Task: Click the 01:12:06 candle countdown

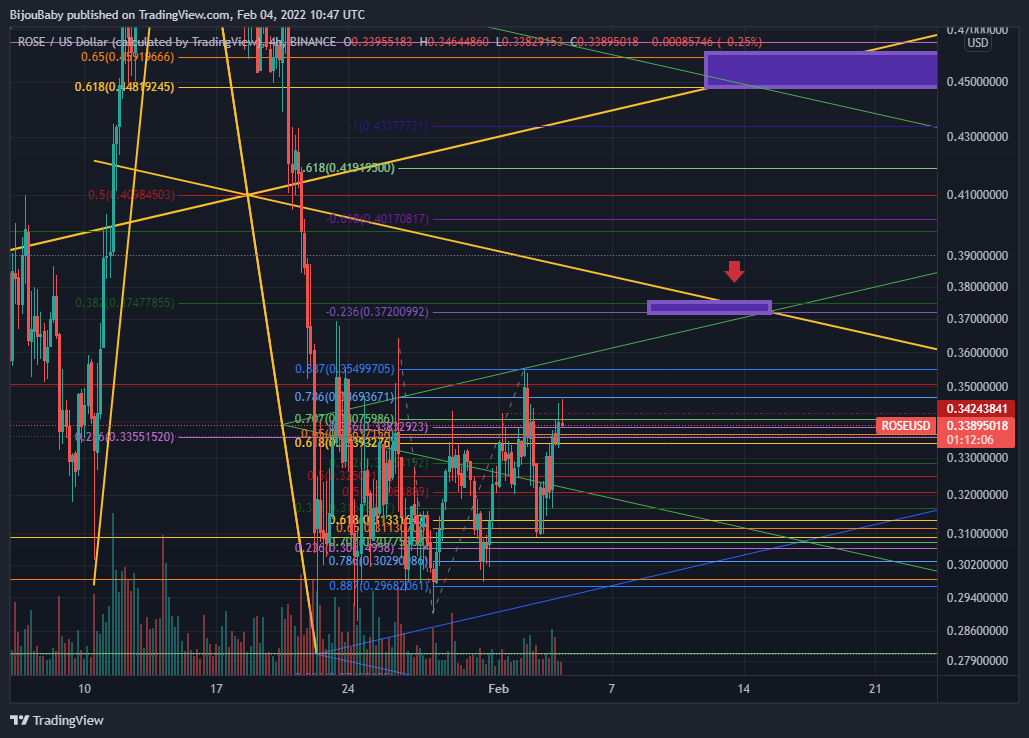Action: click(970, 440)
